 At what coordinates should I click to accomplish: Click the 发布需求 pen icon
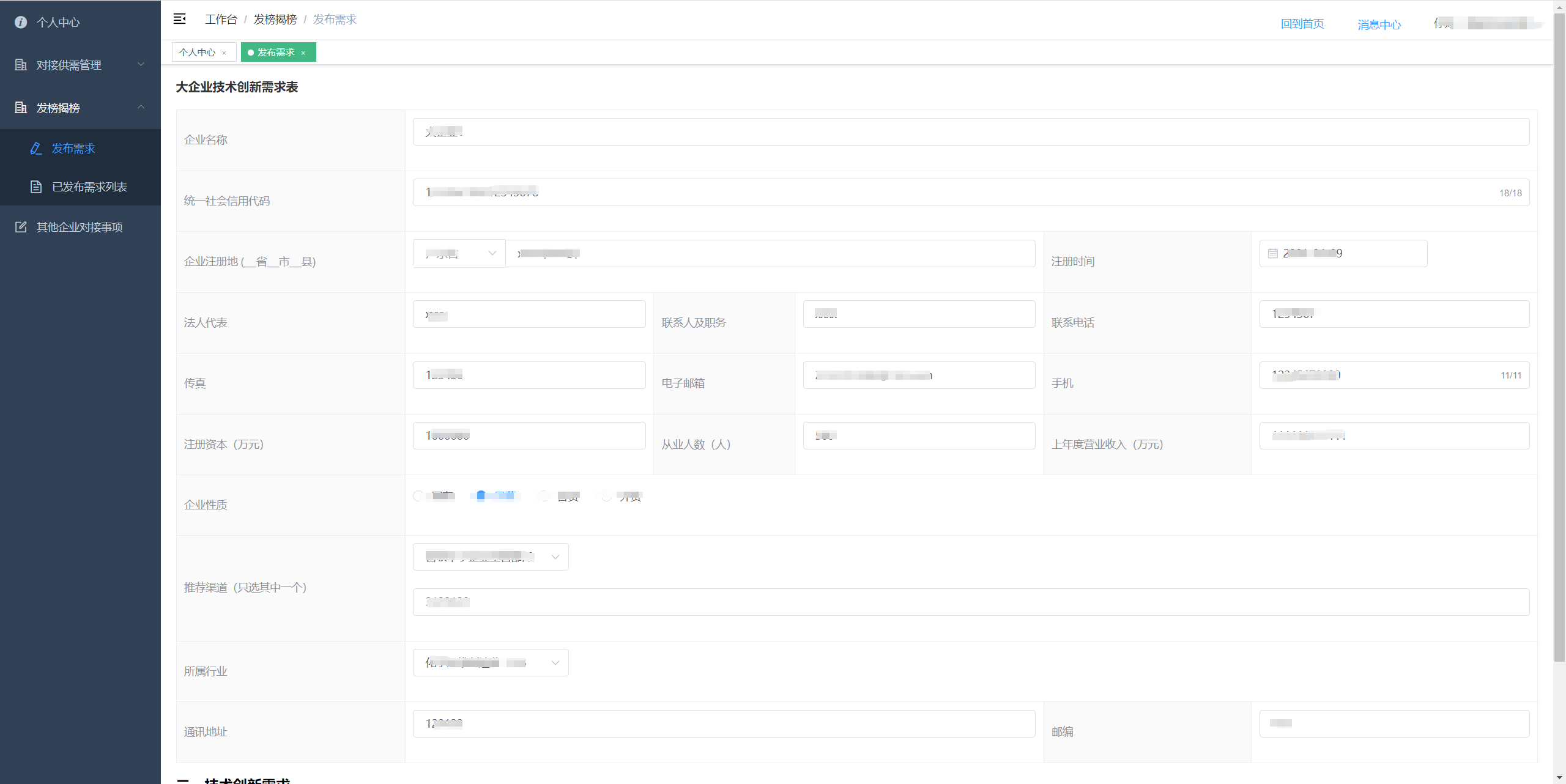36,149
